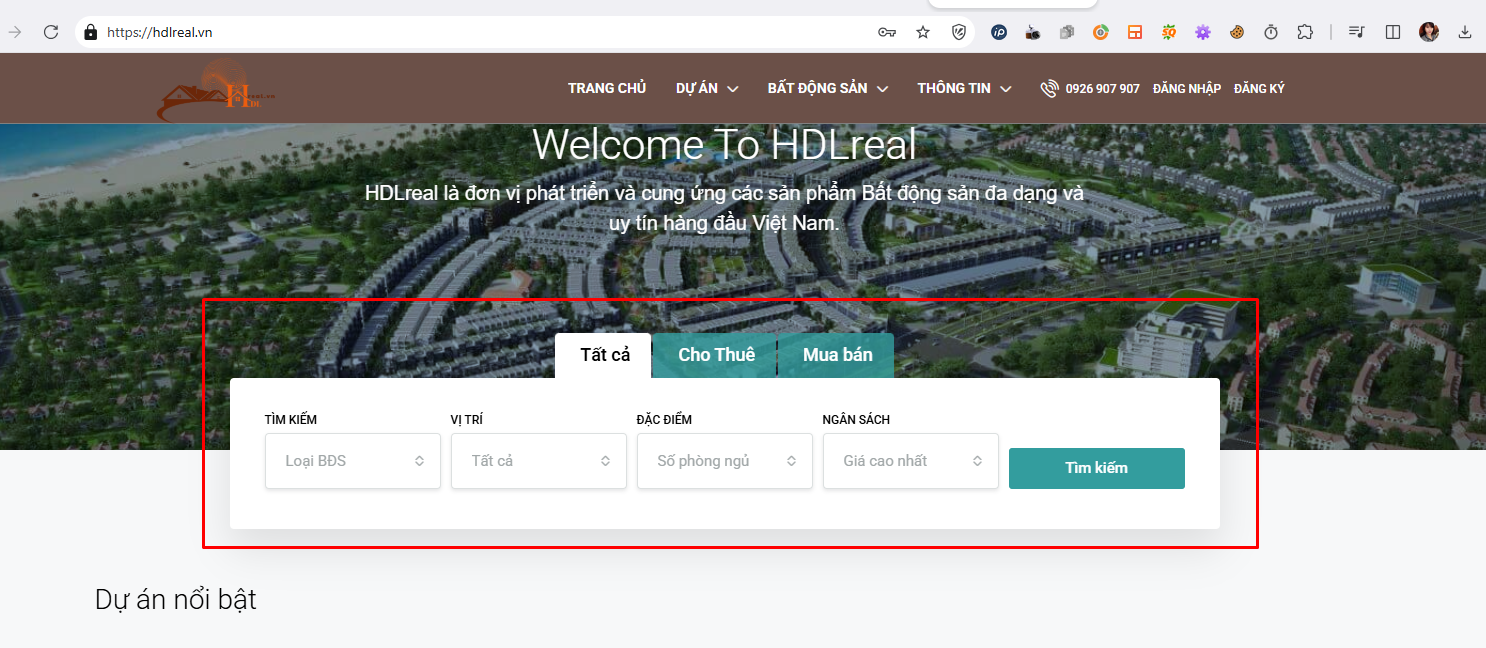Expand the BẤT ĐỘNG SẢN chevron arrow
The width and height of the screenshot is (1486, 648).
click(x=883, y=89)
